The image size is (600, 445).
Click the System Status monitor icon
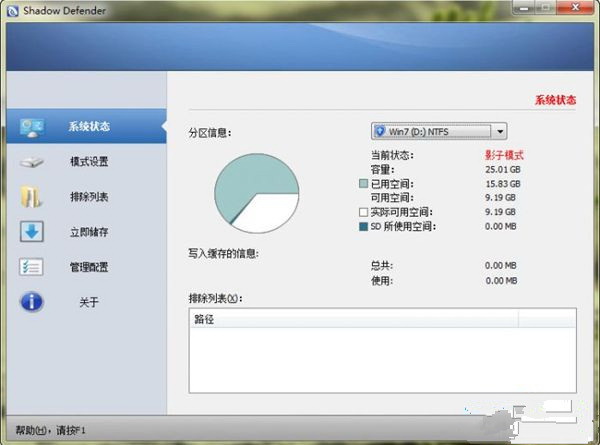click(32, 127)
